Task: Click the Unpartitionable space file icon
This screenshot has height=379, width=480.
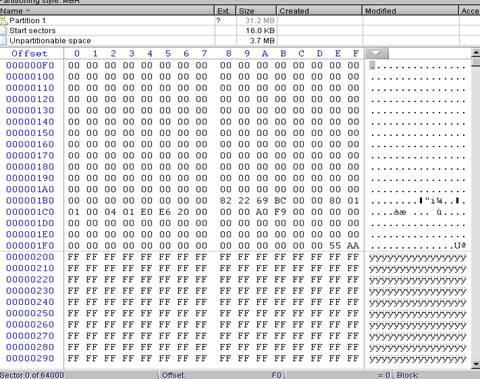Action: 3,41
